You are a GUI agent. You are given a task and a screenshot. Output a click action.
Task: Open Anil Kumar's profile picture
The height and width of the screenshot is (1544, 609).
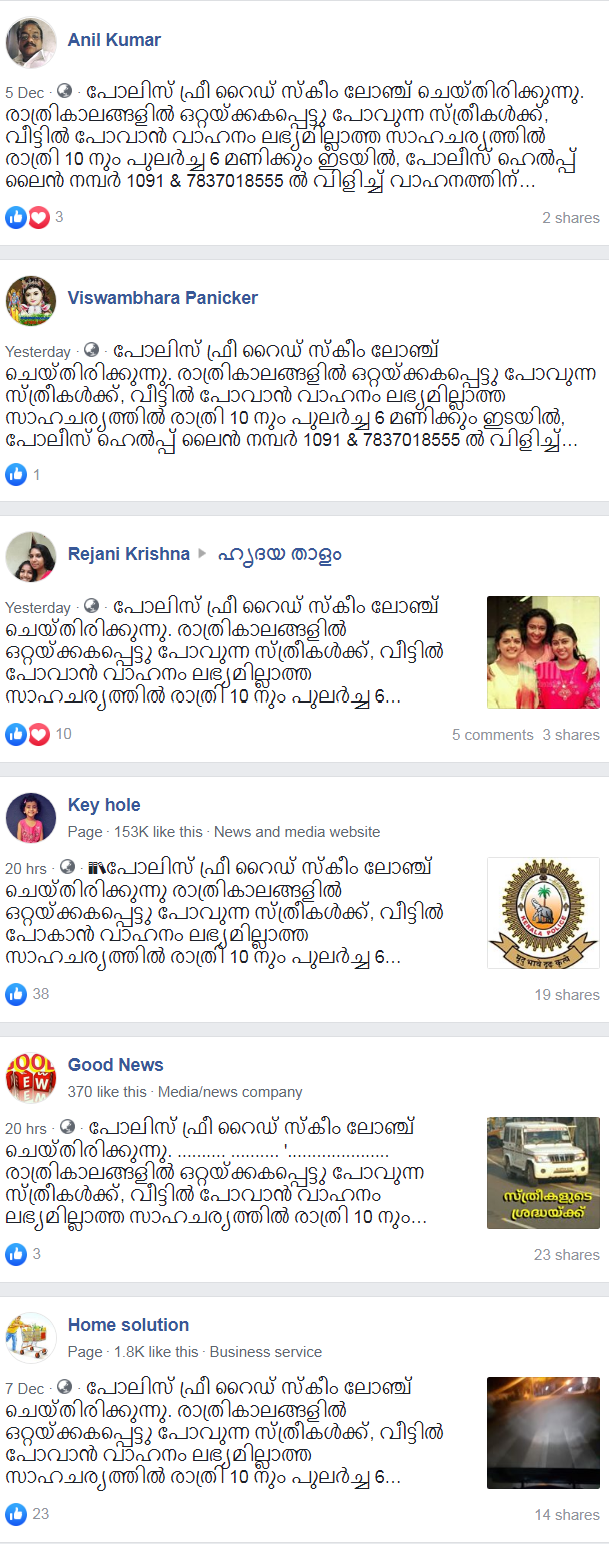pyautogui.click(x=31, y=41)
